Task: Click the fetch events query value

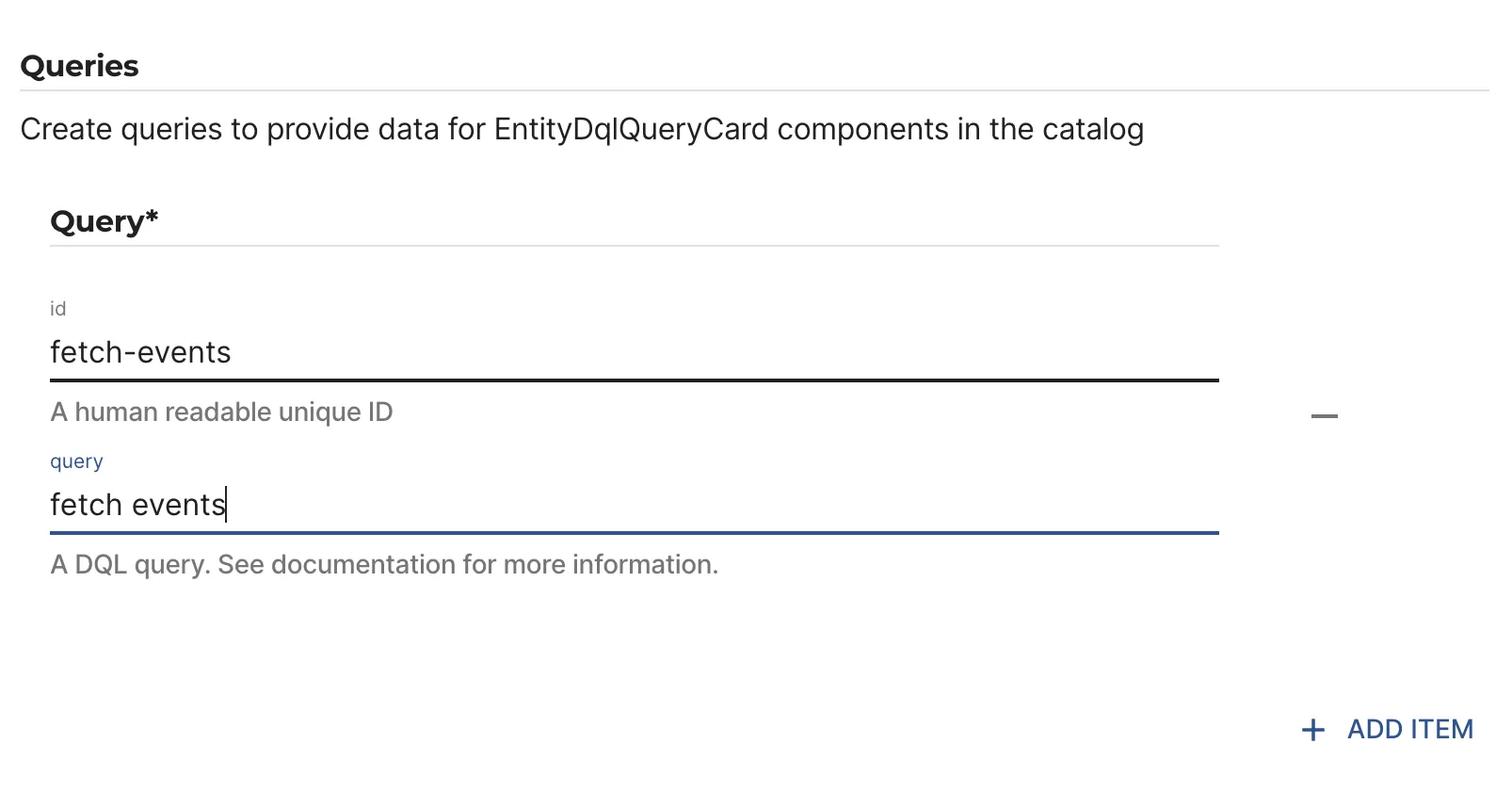Action: point(136,506)
